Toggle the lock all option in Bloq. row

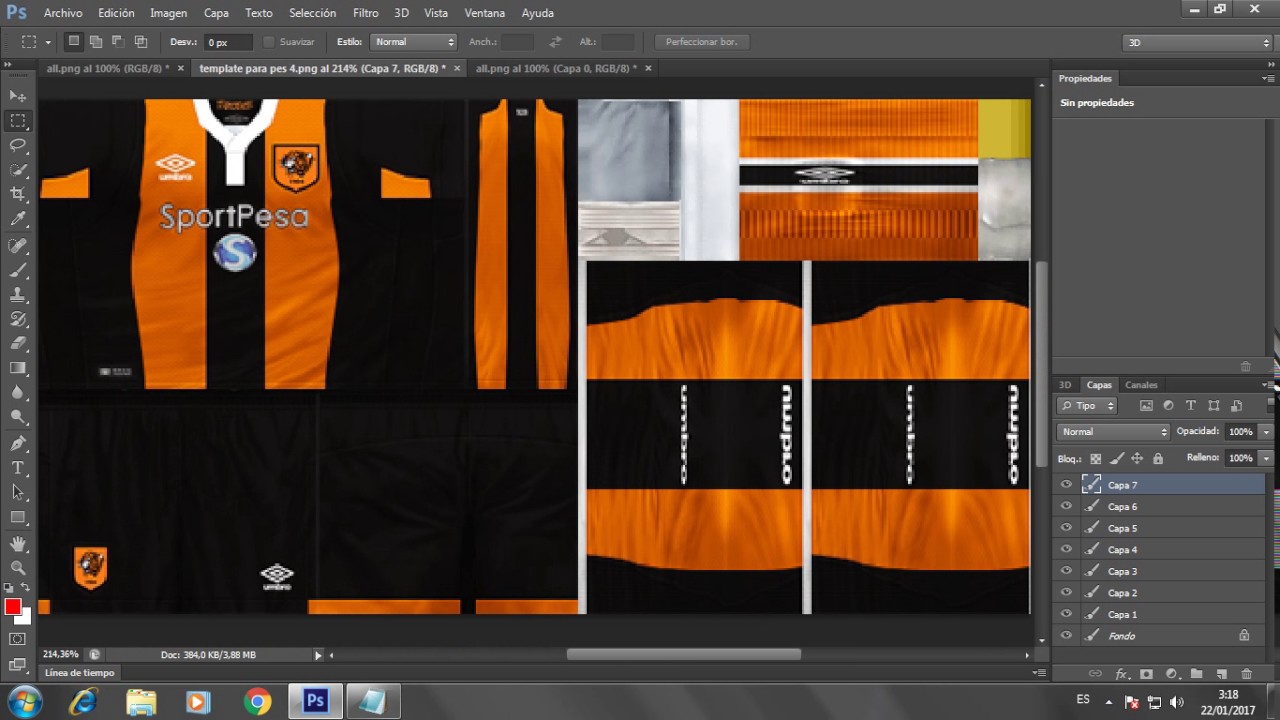coord(1158,458)
